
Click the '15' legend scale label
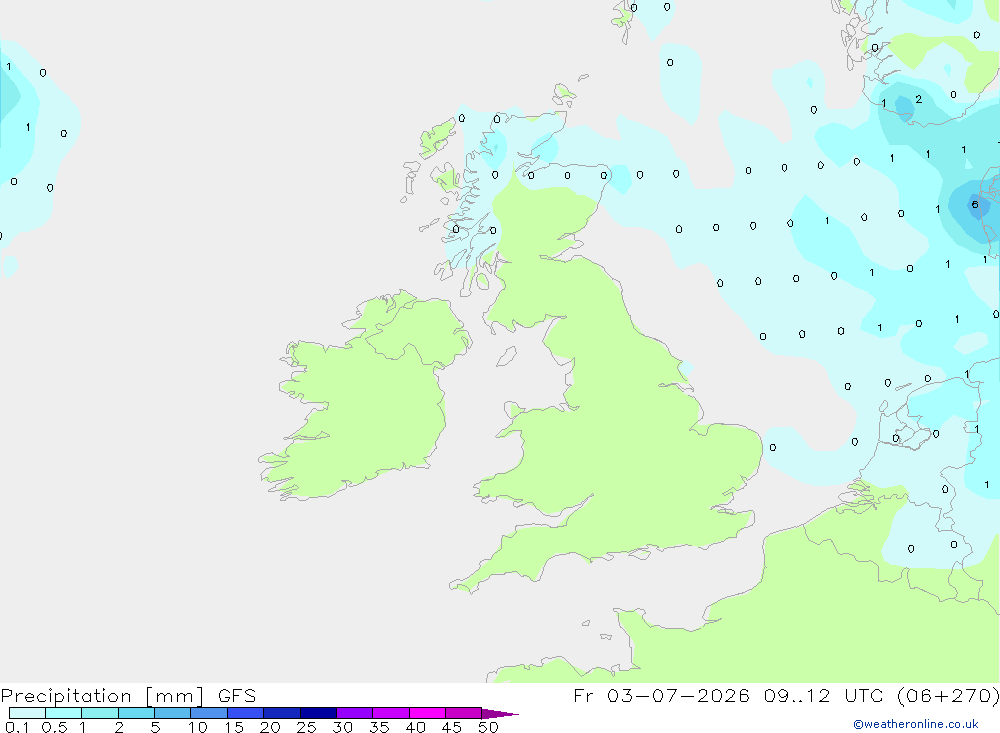(234, 727)
